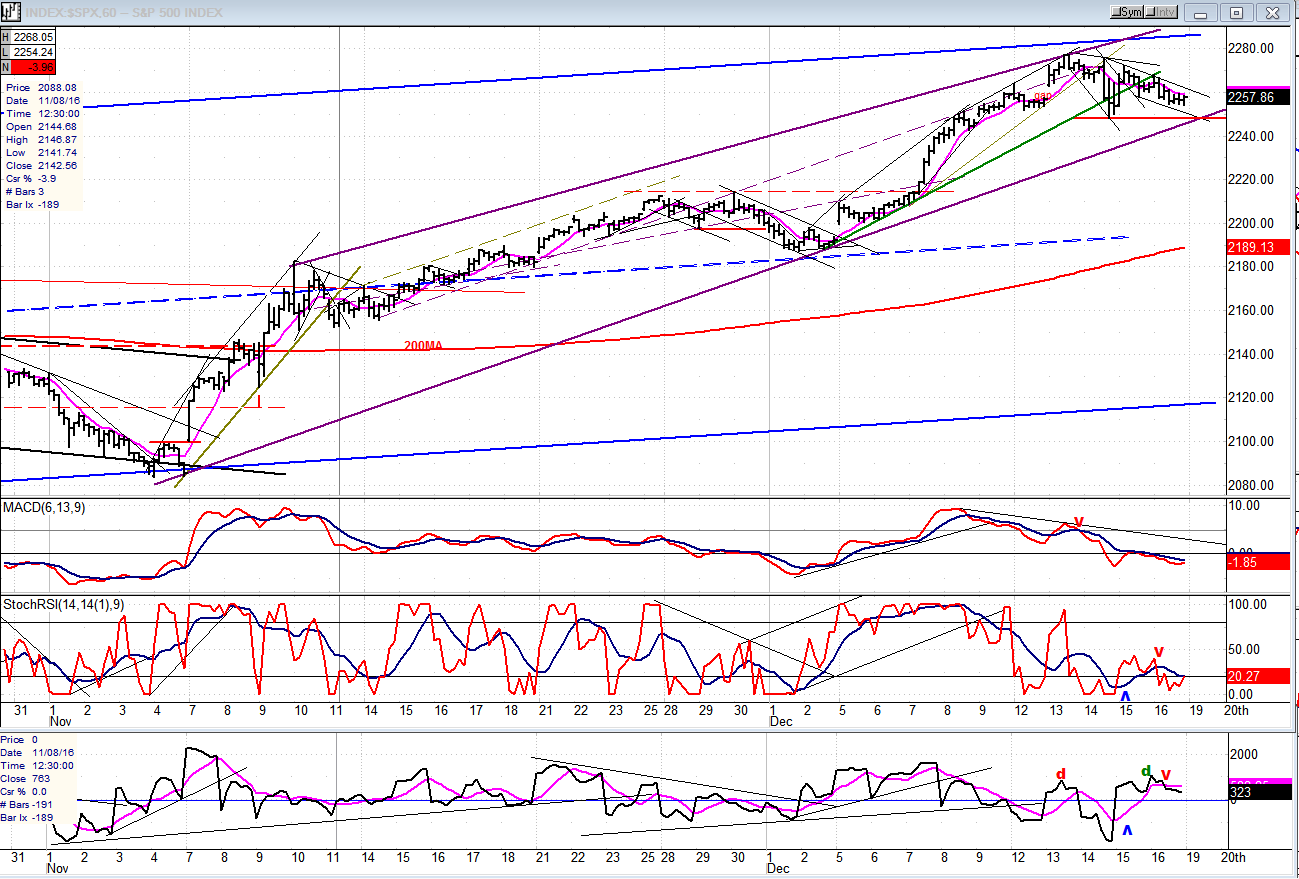Close the $SPX chart window
1299x879 pixels.
(x=1270, y=12)
